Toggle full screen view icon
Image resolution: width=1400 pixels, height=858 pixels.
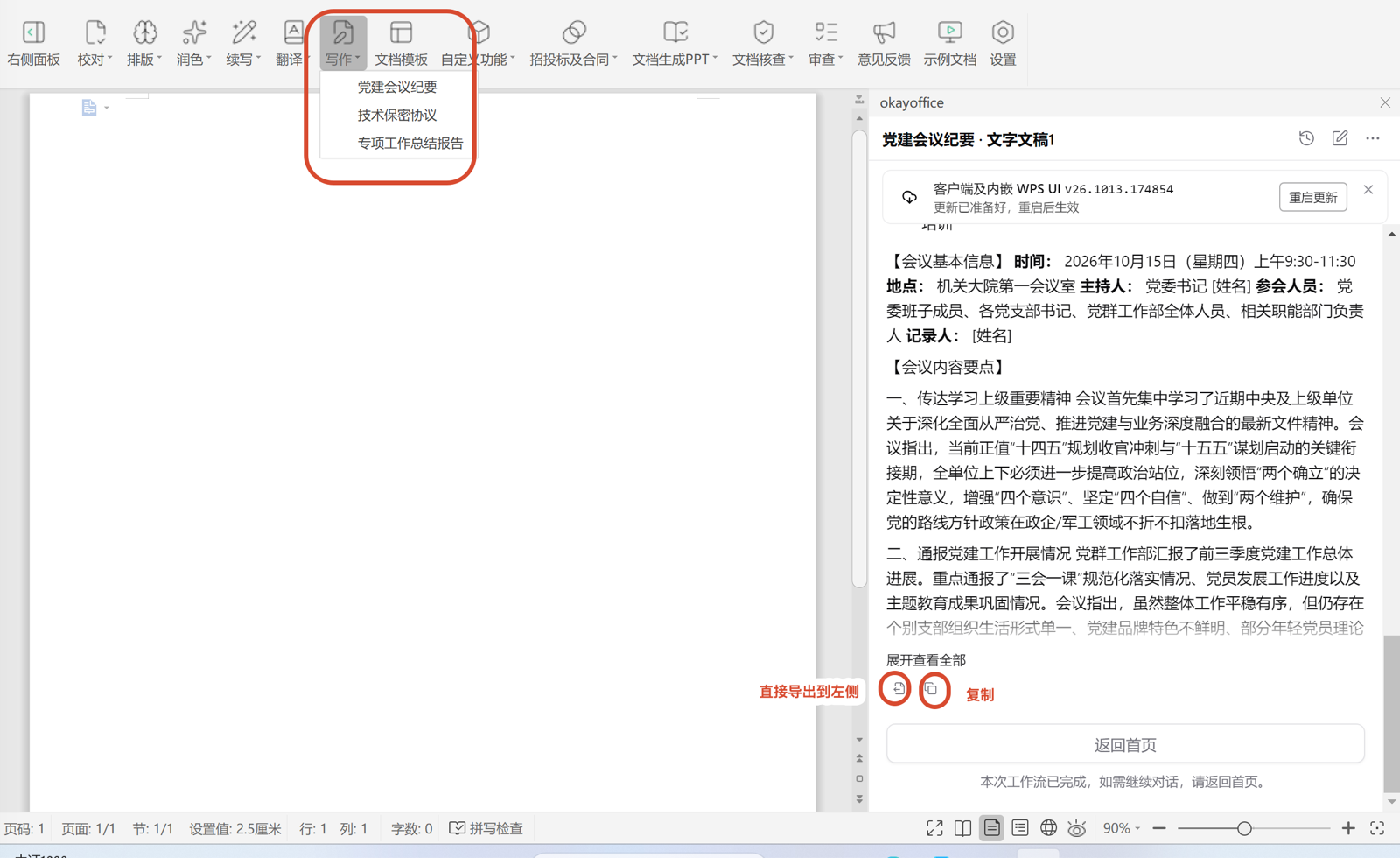coord(934,828)
